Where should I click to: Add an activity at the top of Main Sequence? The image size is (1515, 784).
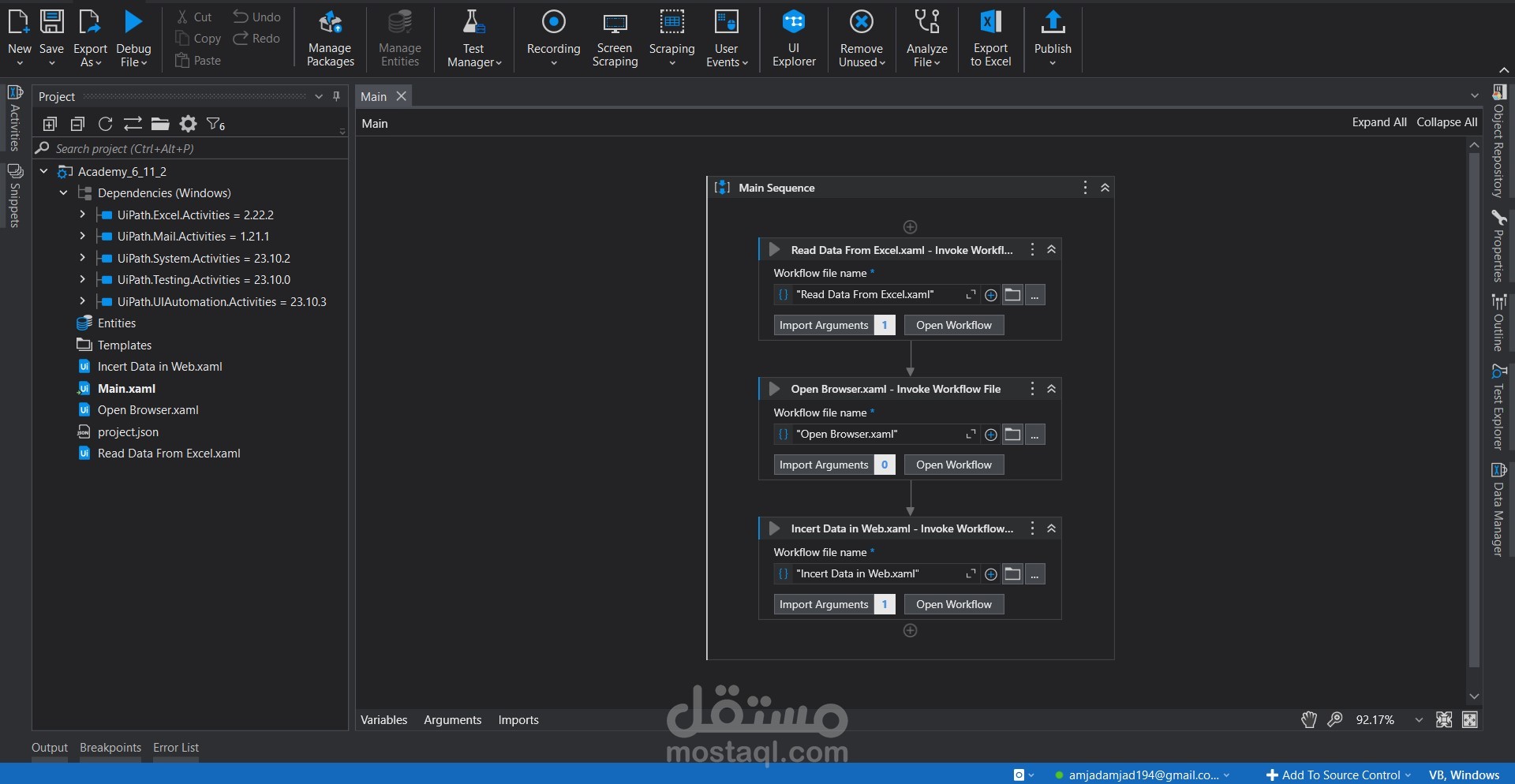point(910,227)
